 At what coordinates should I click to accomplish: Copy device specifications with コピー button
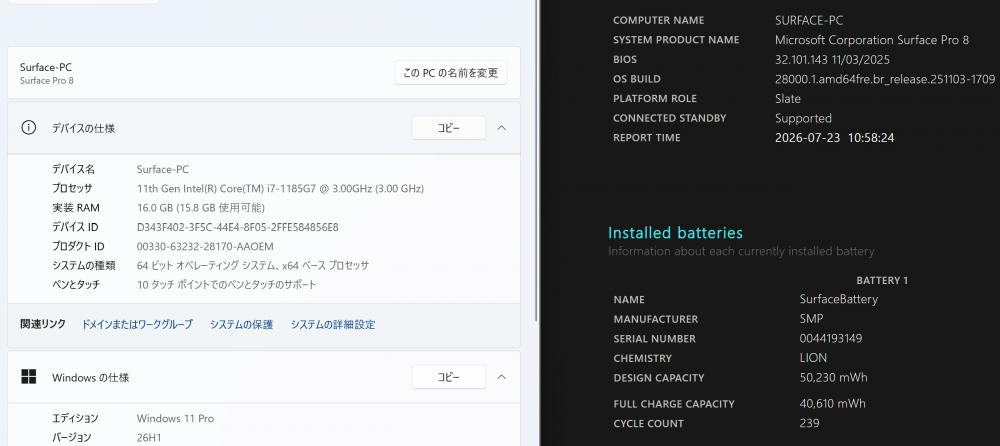448,128
